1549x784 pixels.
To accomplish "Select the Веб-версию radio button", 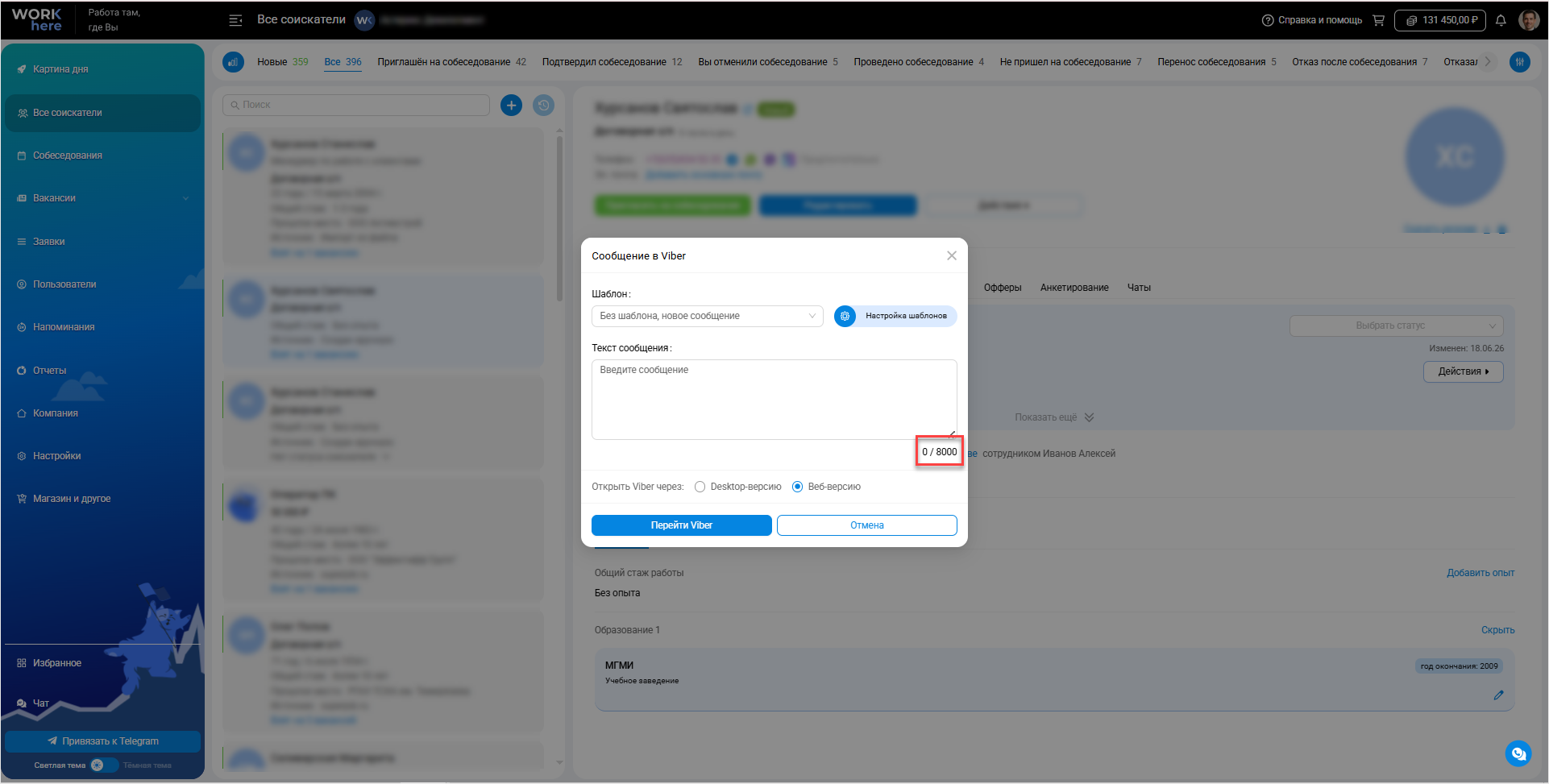I will point(797,487).
